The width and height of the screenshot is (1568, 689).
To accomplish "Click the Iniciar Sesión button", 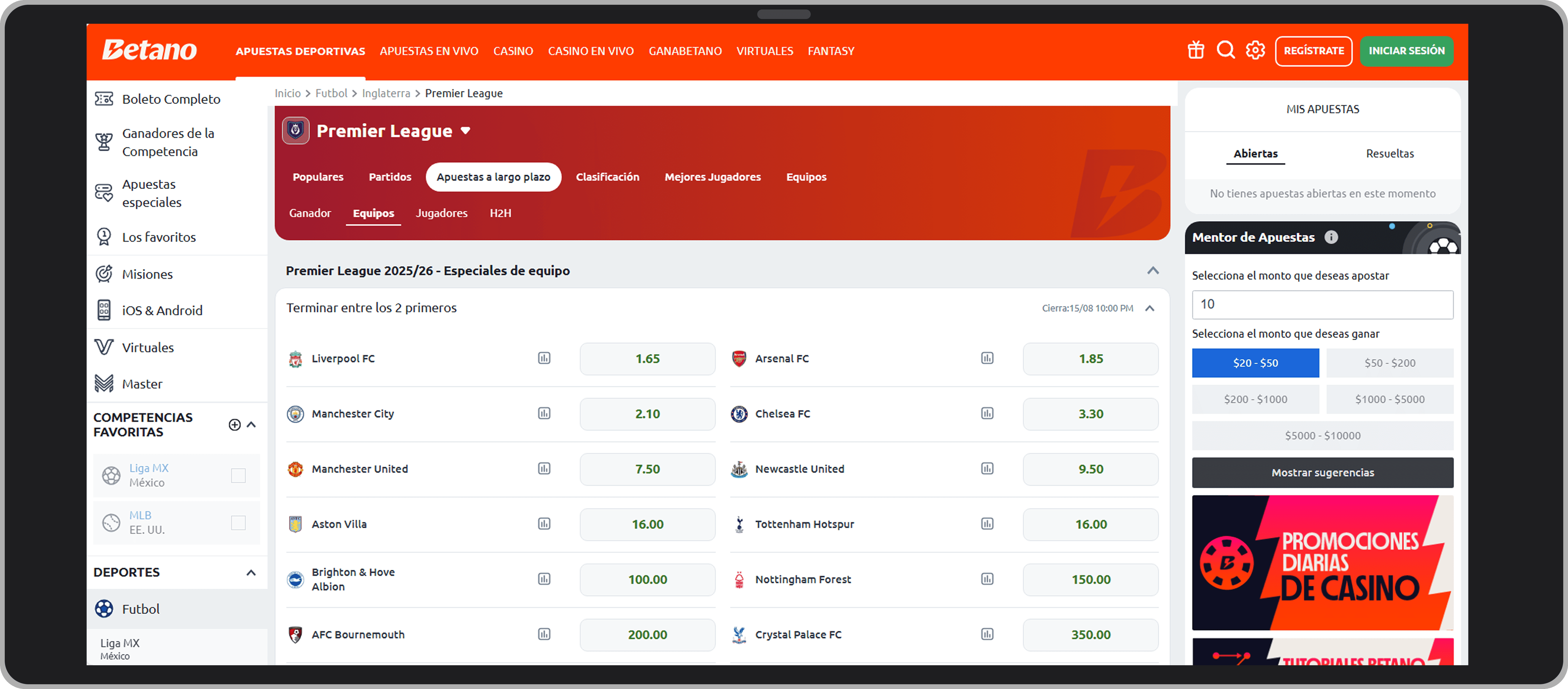I will [x=1407, y=51].
